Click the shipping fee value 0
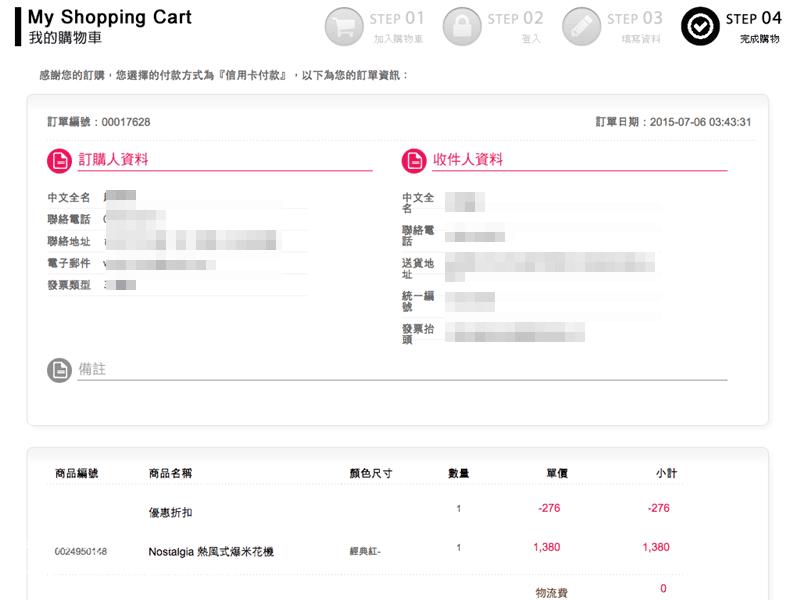This screenshot has width=800, height=600. [663, 589]
